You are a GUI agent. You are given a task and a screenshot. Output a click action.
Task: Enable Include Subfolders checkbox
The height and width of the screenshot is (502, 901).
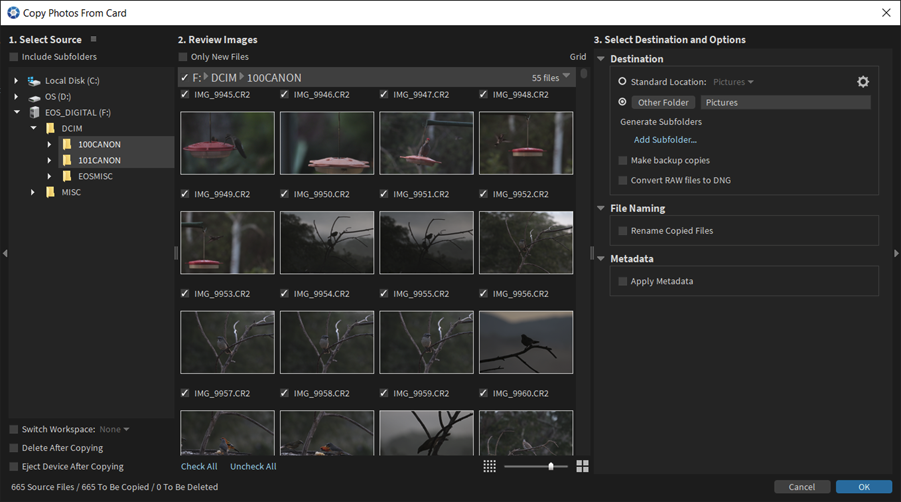13,57
